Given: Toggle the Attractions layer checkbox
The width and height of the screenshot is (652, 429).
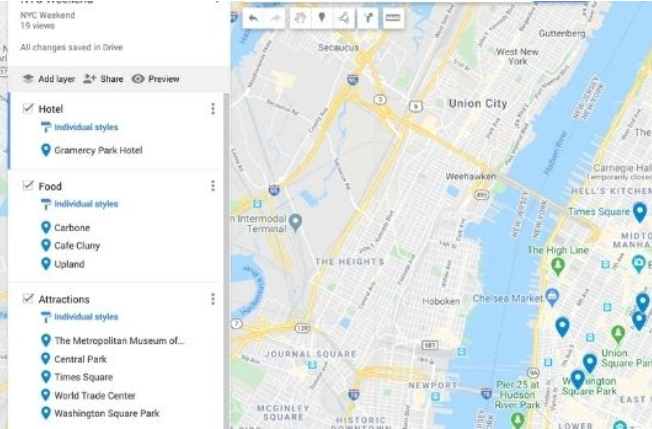Looking at the screenshot, I should [x=28, y=298].
